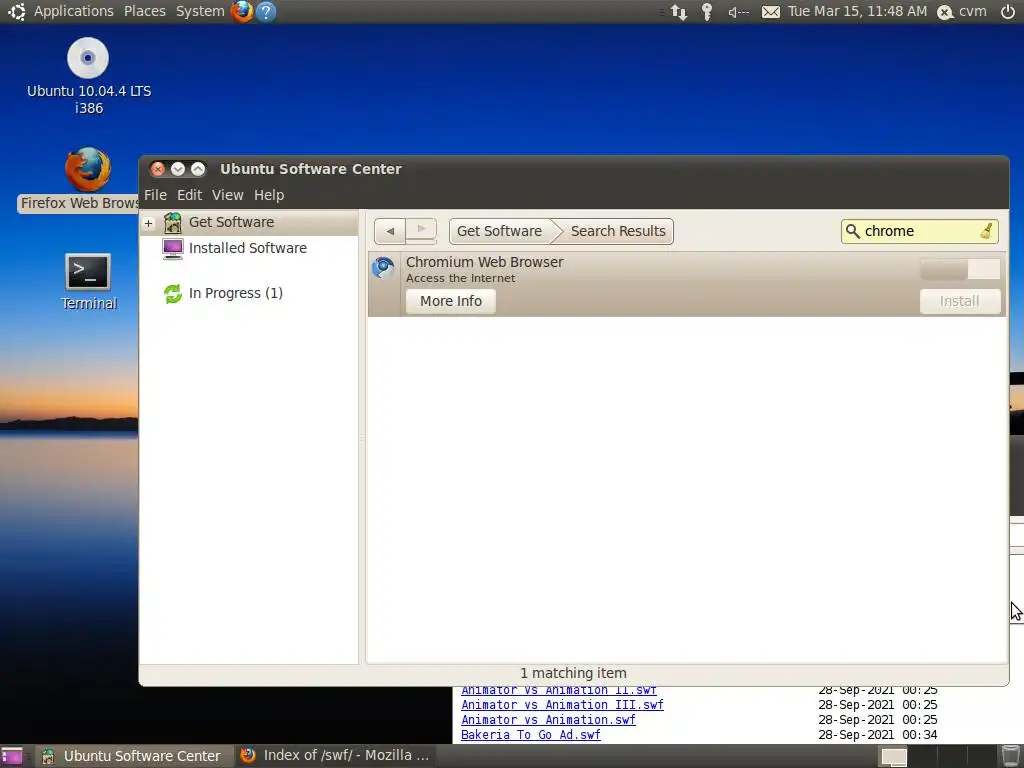The height and width of the screenshot is (768, 1024).
Task: Click the volume speaker indicator
Action: [x=738, y=12]
